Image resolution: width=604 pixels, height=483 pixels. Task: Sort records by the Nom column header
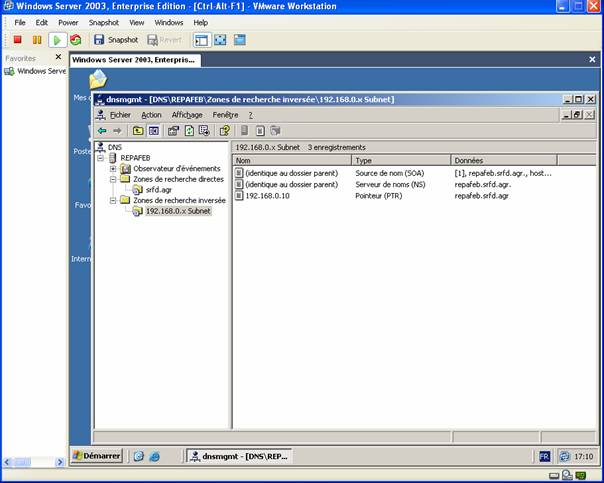292,160
